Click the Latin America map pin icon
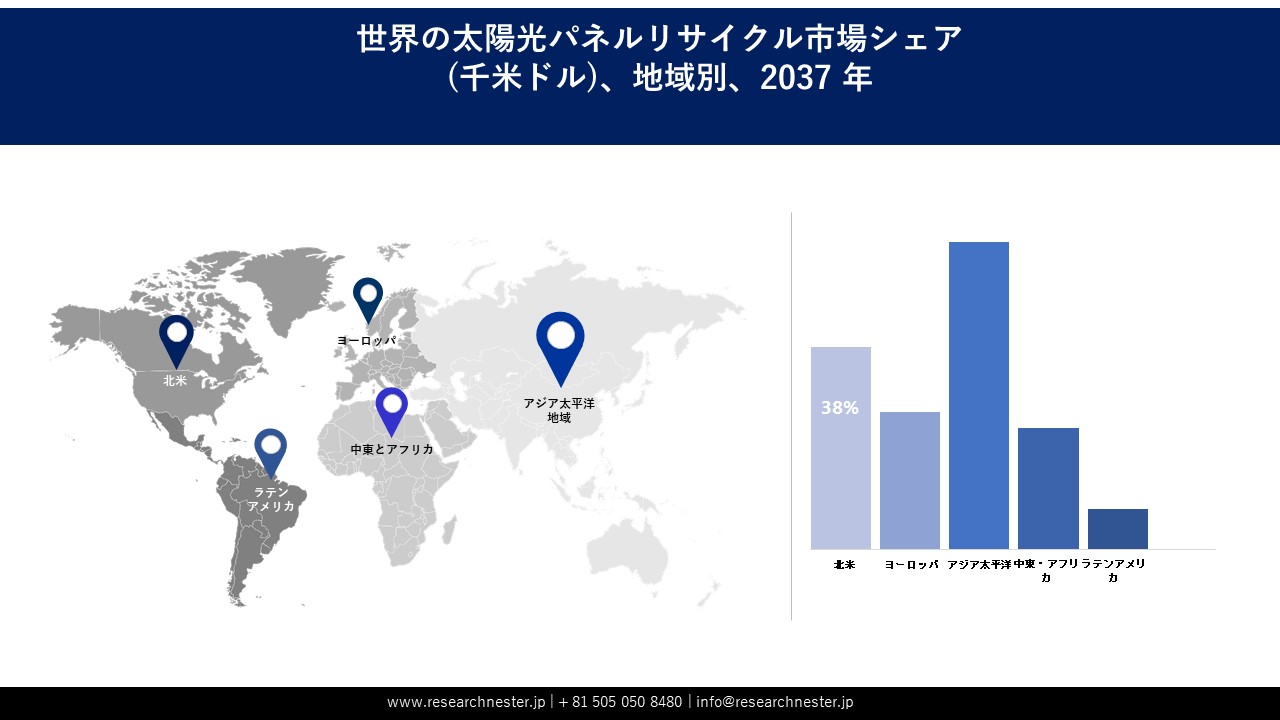The image size is (1280, 720). tap(270, 453)
